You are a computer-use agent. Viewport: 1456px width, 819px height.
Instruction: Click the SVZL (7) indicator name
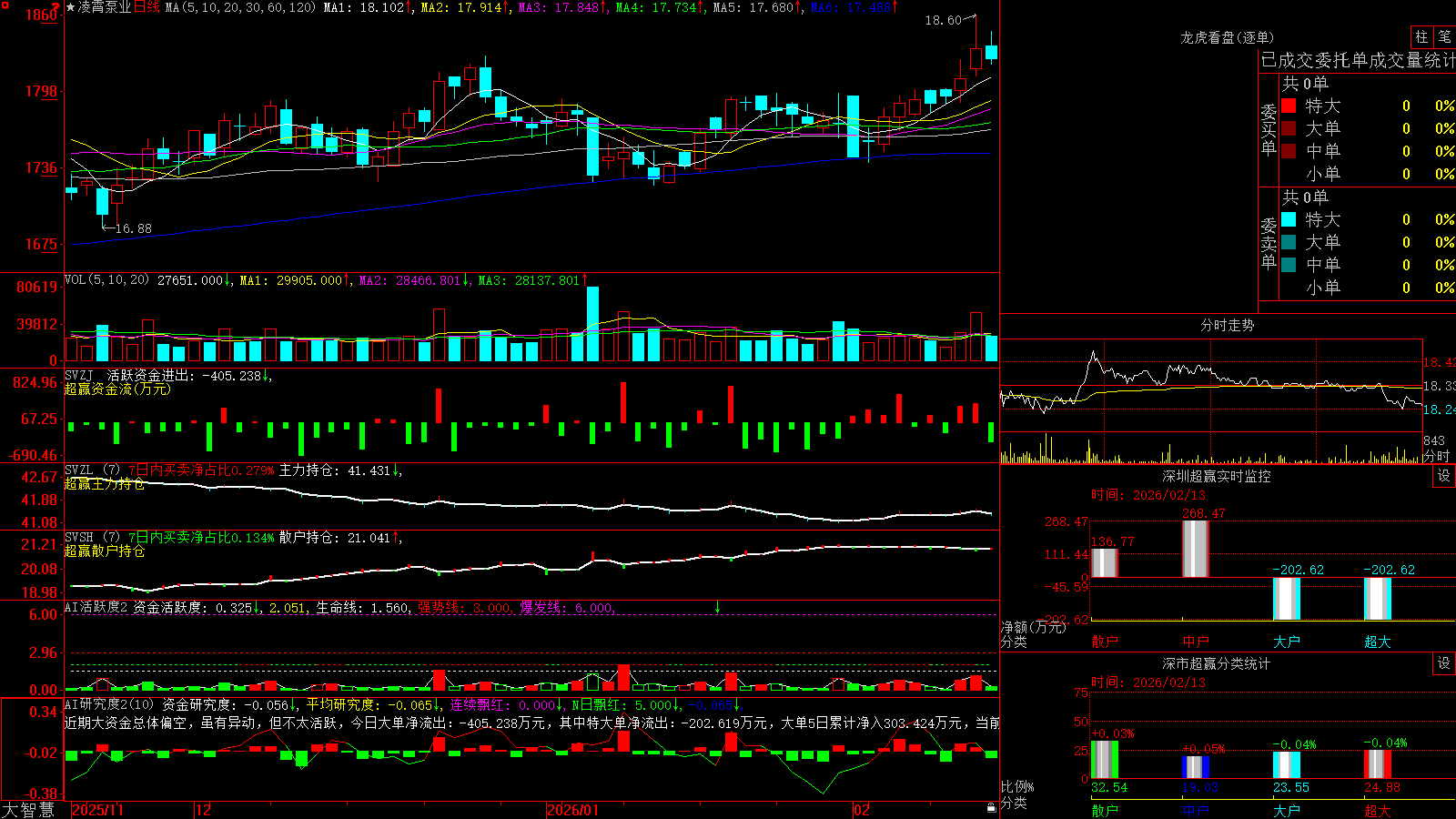92,470
